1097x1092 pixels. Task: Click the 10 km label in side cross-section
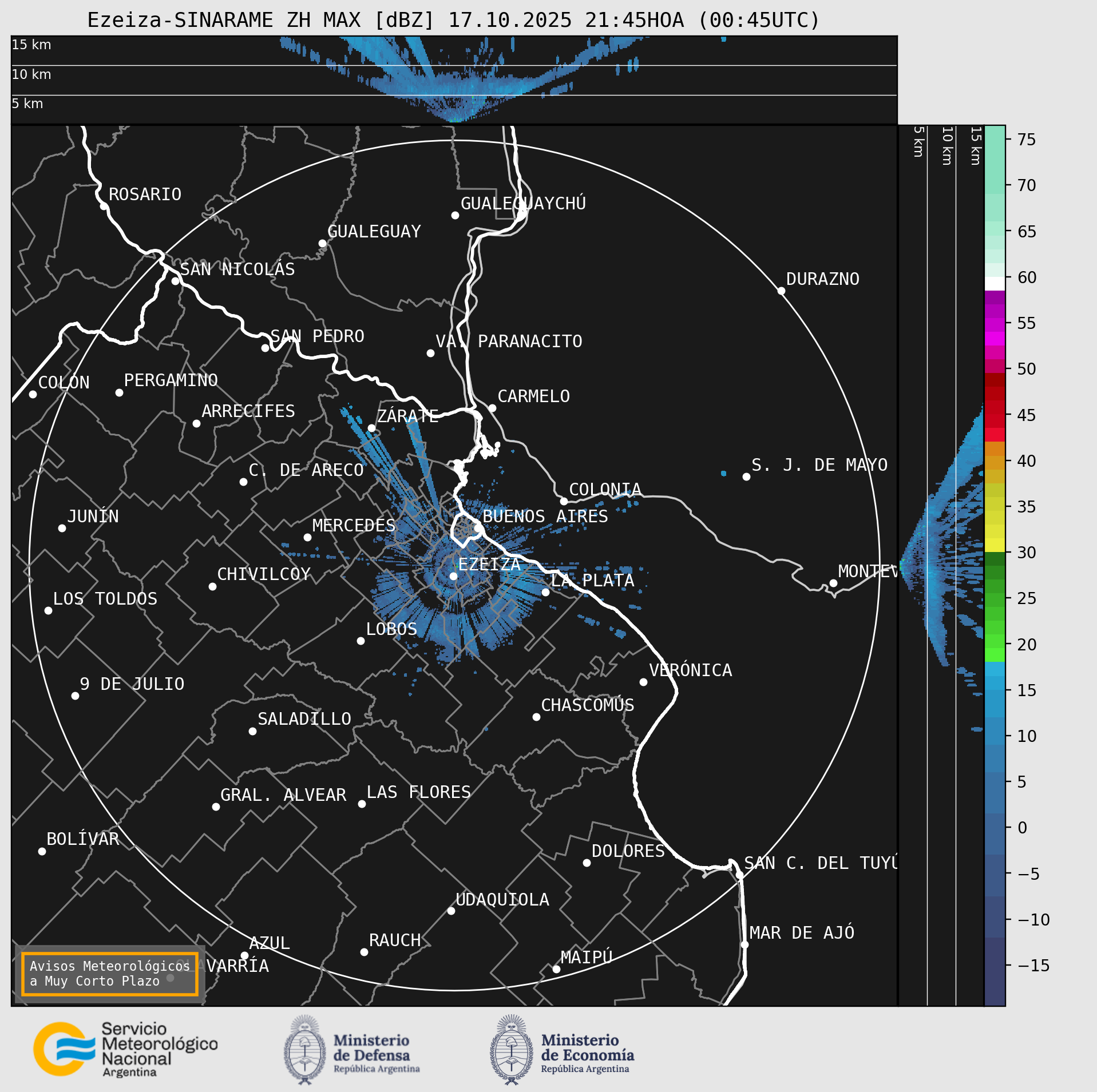tap(947, 146)
